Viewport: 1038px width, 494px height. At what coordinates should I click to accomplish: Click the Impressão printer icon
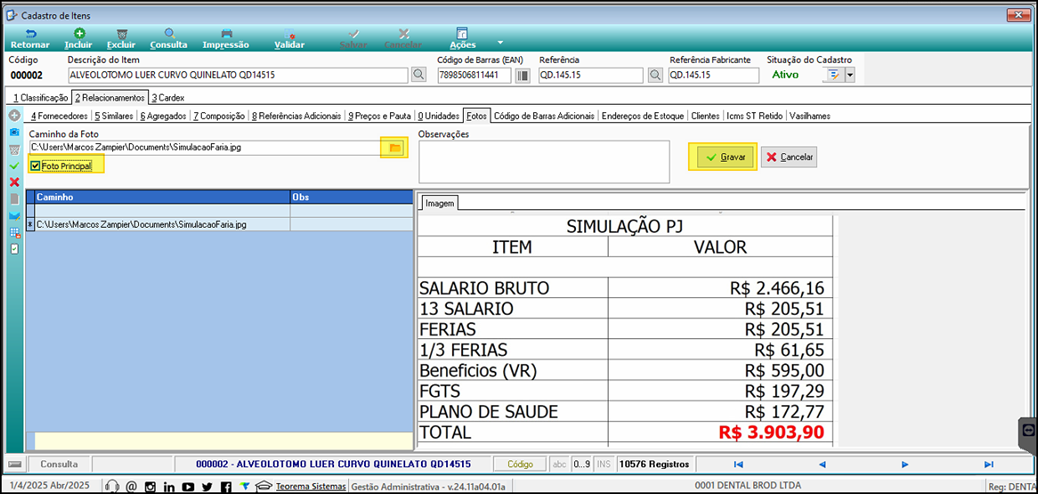(x=226, y=33)
